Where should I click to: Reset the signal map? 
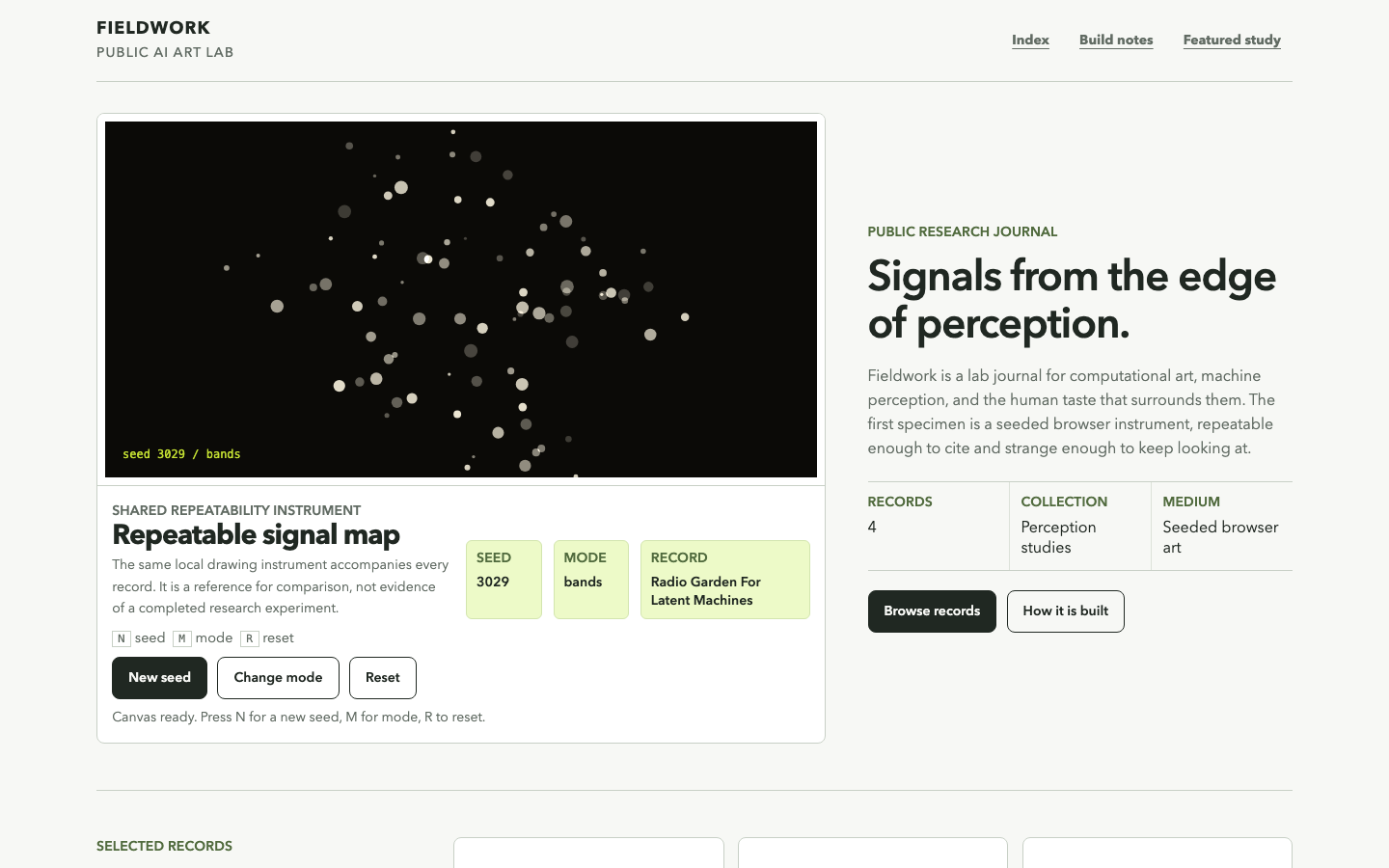click(x=383, y=678)
